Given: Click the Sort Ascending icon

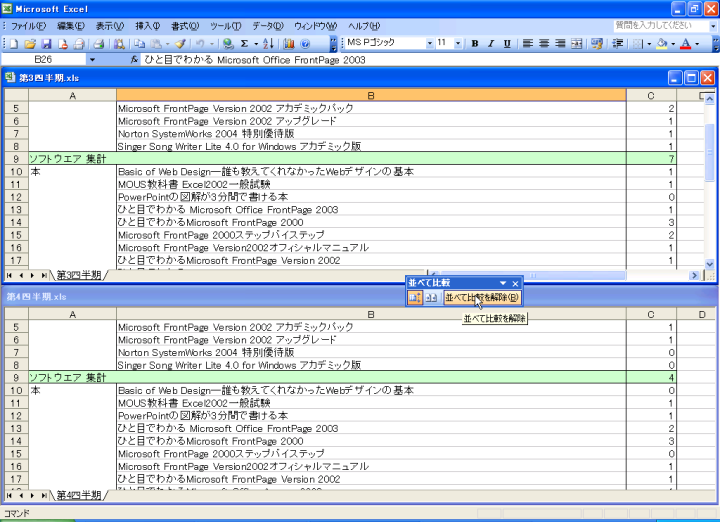Looking at the screenshot, I should point(269,44).
